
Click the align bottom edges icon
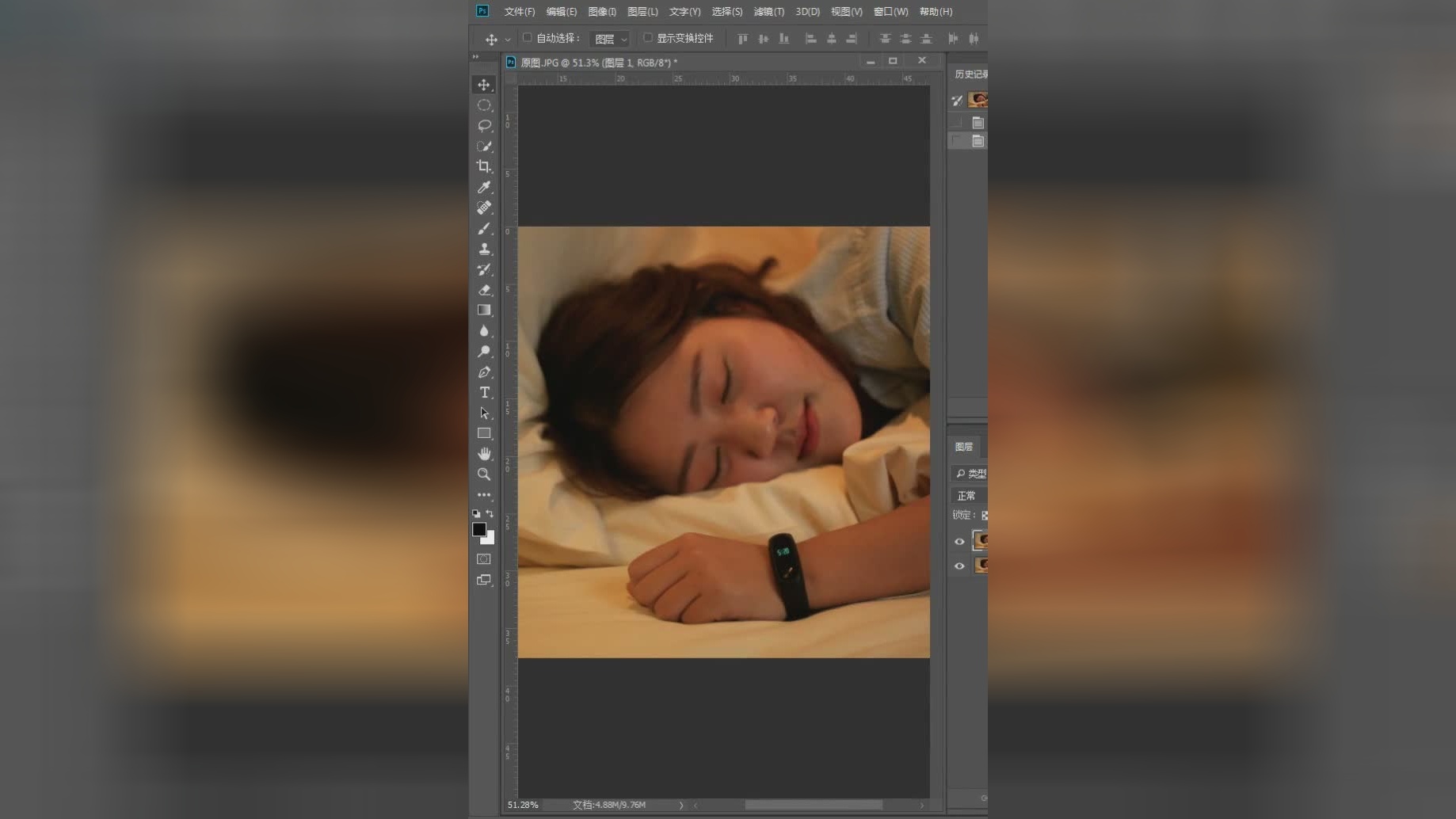click(x=783, y=38)
